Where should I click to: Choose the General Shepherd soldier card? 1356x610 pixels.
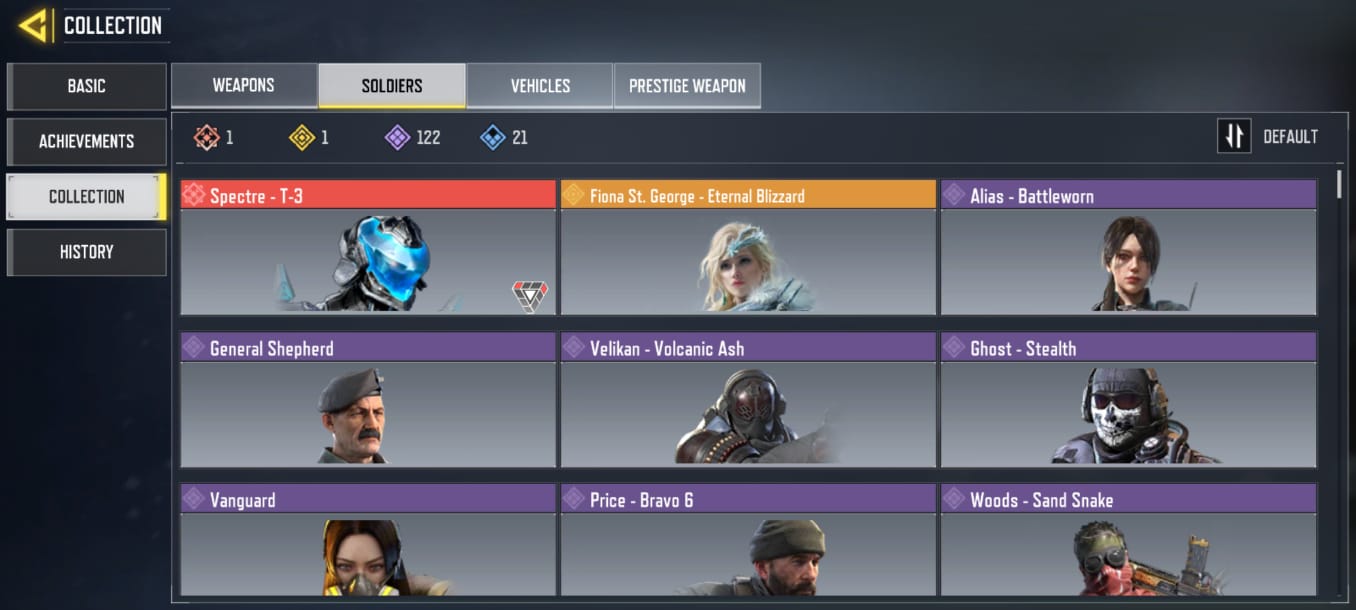pyautogui.click(x=368, y=400)
